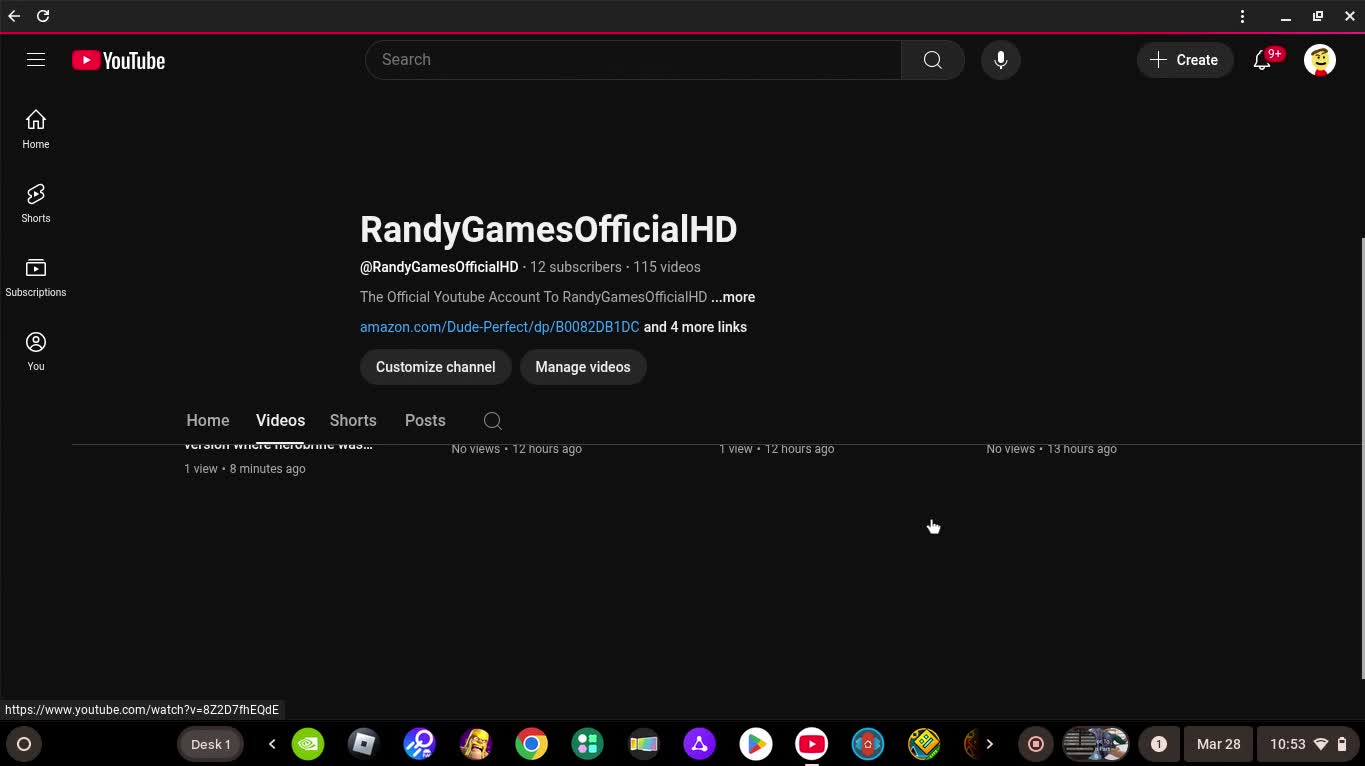Screen dimensions: 1365x766
Task: Click the "1 view • 8 minutes ago" text
Action: [x=245, y=469]
